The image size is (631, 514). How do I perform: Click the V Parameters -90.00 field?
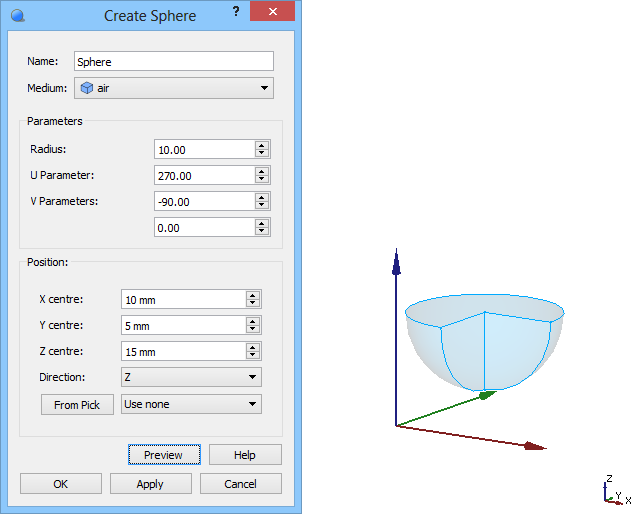pyautogui.click(x=204, y=201)
